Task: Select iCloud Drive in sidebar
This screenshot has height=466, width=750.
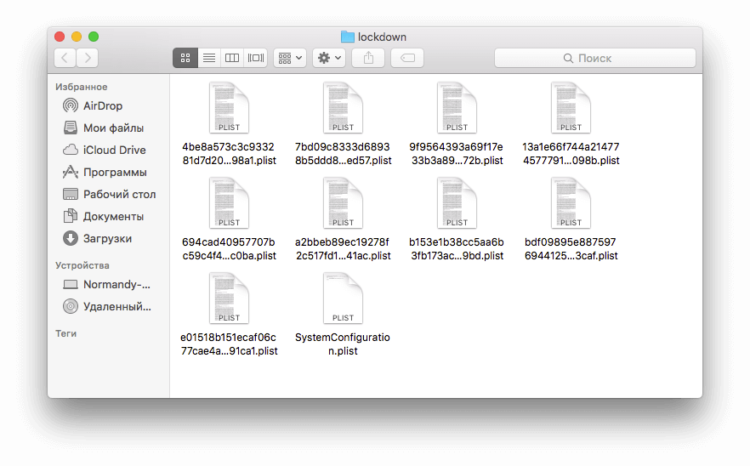Action: [113, 150]
